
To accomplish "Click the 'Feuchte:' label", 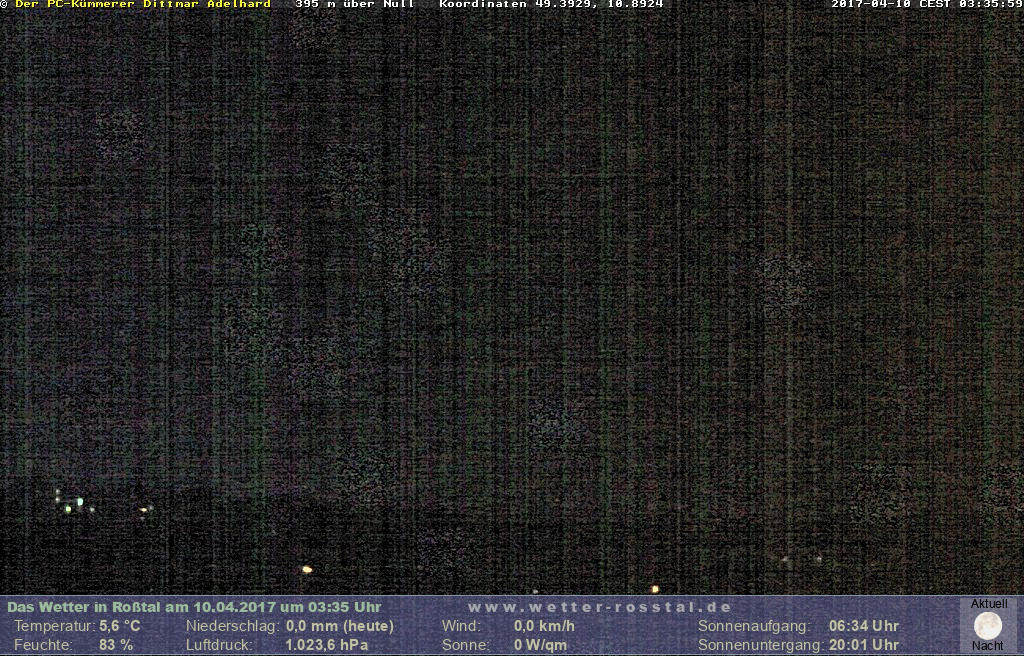I will pyautogui.click(x=43, y=645).
